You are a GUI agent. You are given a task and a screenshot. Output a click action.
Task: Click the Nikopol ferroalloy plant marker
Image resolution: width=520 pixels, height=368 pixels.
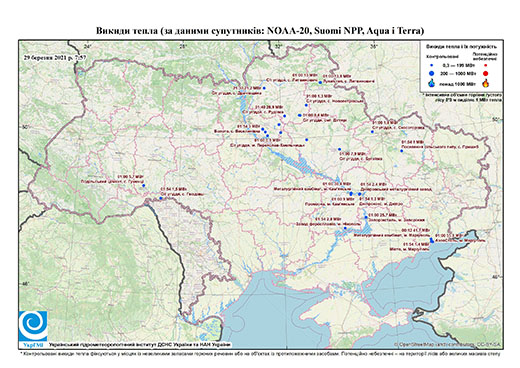click(345, 228)
